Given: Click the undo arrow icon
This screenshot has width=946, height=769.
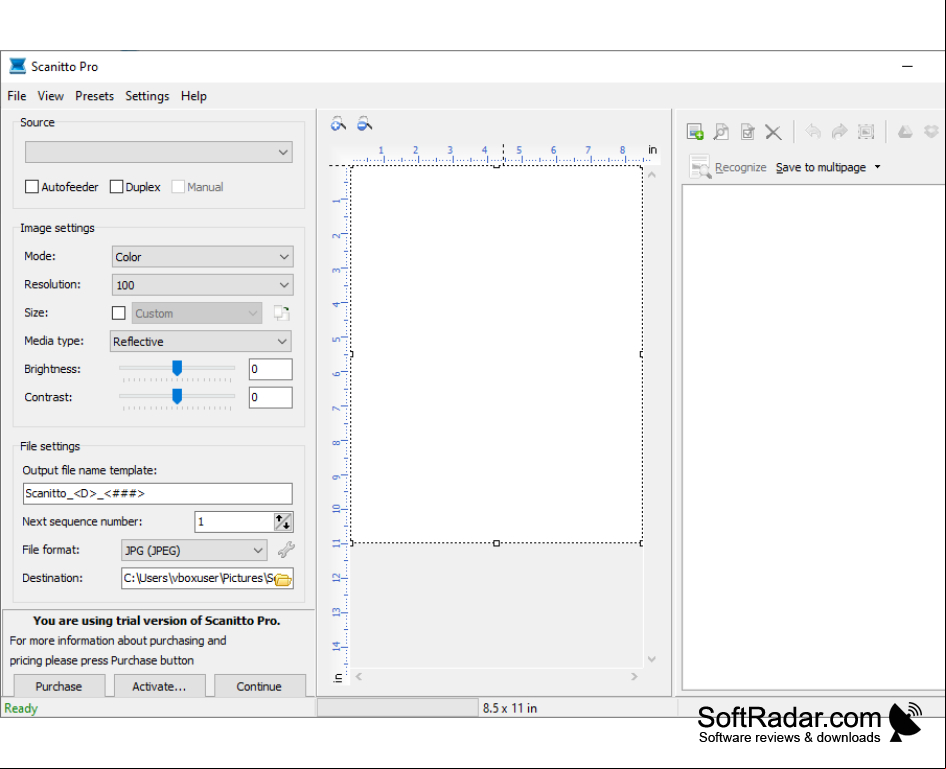Looking at the screenshot, I should click(x=813, y=131).
